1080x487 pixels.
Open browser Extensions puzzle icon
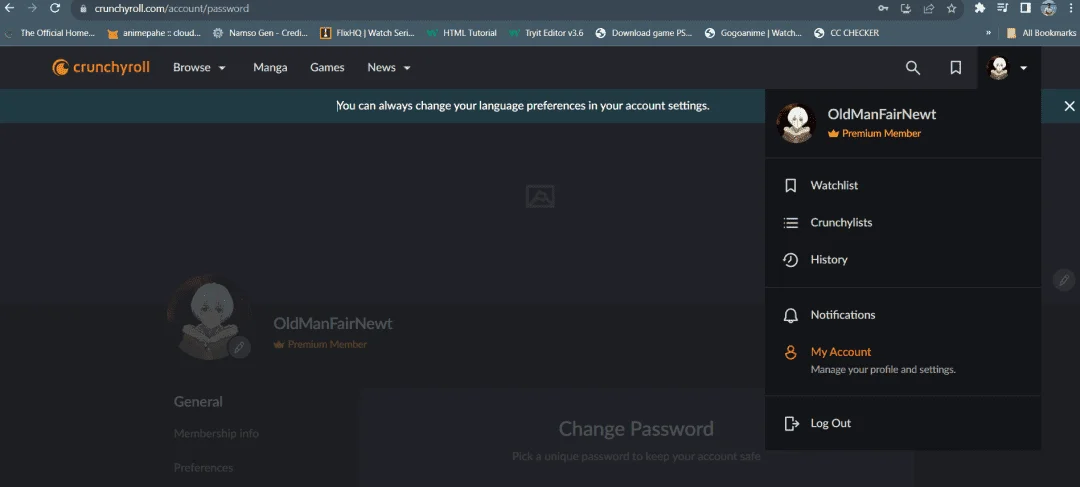[979, 8]
